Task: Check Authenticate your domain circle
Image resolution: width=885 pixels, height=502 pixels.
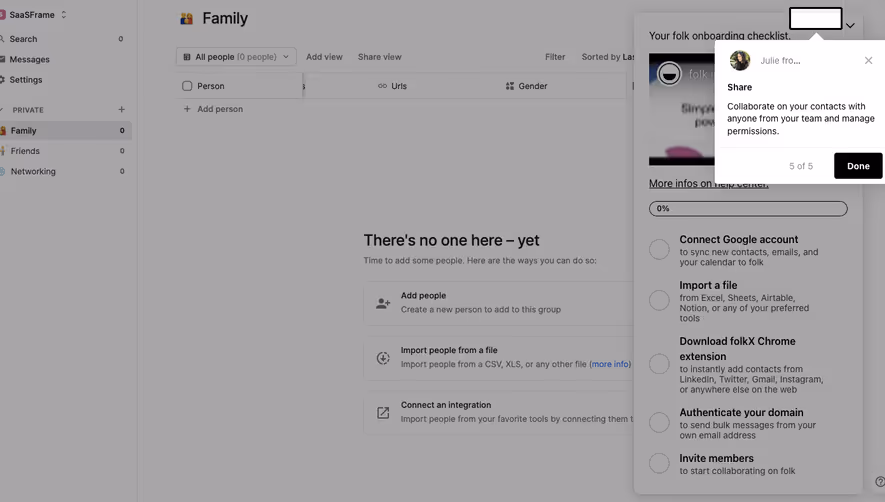Action: [x=659, y=422]
